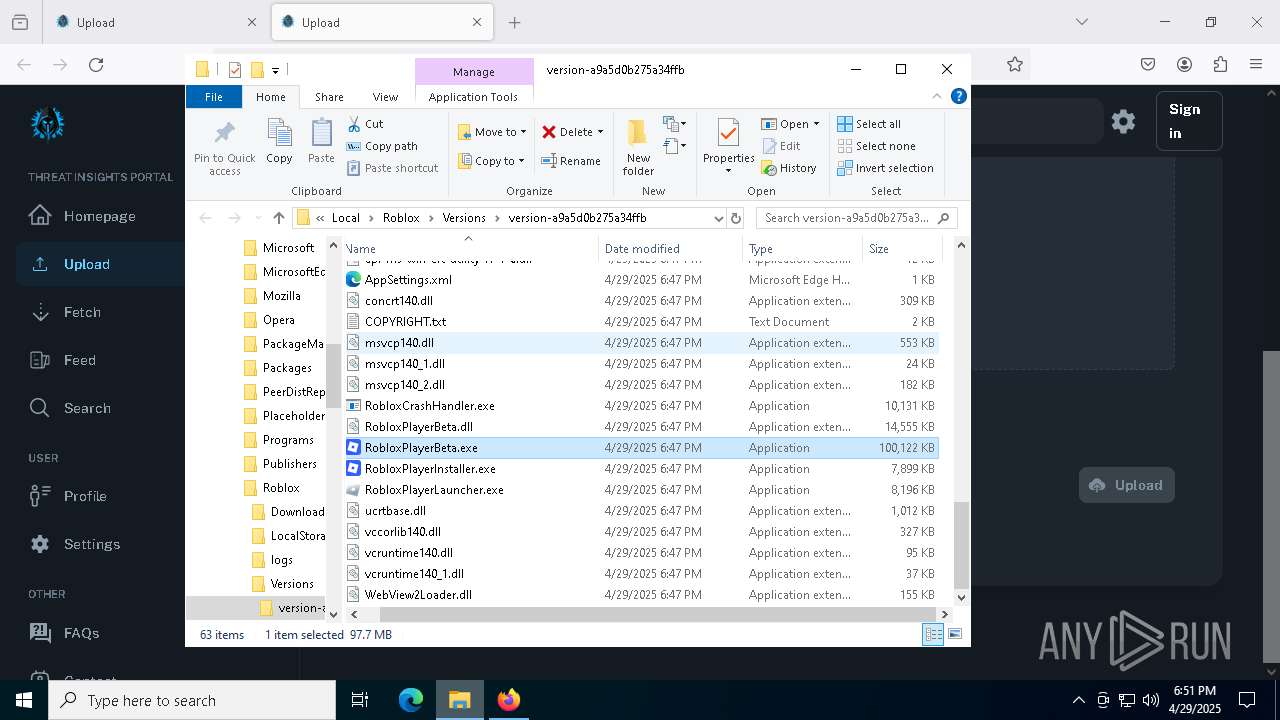This screenshot has height=720, width=1280.
Task: Select WebView2Loader.dll file
Action: [640, 595]
